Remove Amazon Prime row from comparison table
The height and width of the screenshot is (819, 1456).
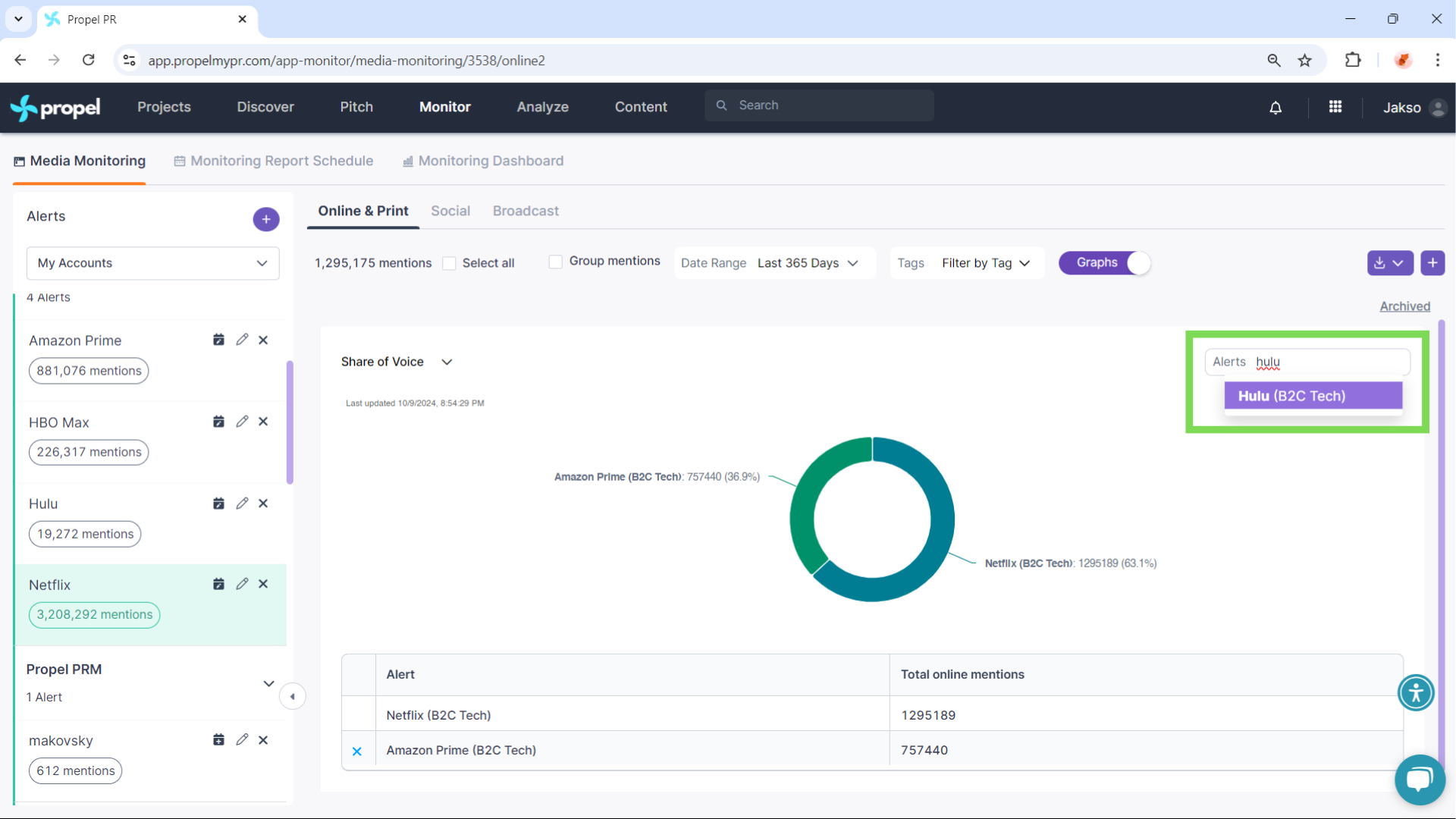pos(357,751)
